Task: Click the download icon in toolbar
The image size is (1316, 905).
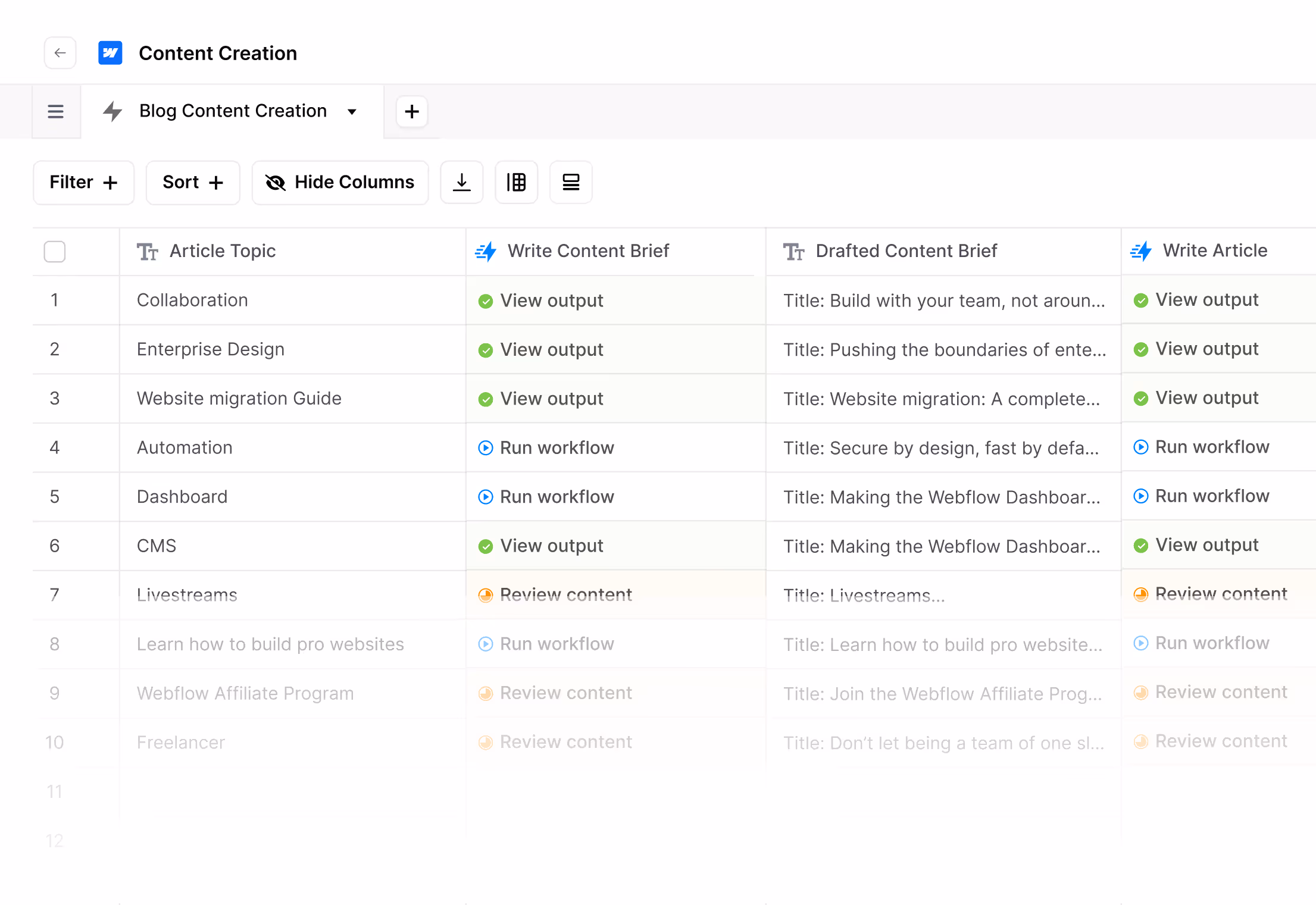Action: coord(461,182)
